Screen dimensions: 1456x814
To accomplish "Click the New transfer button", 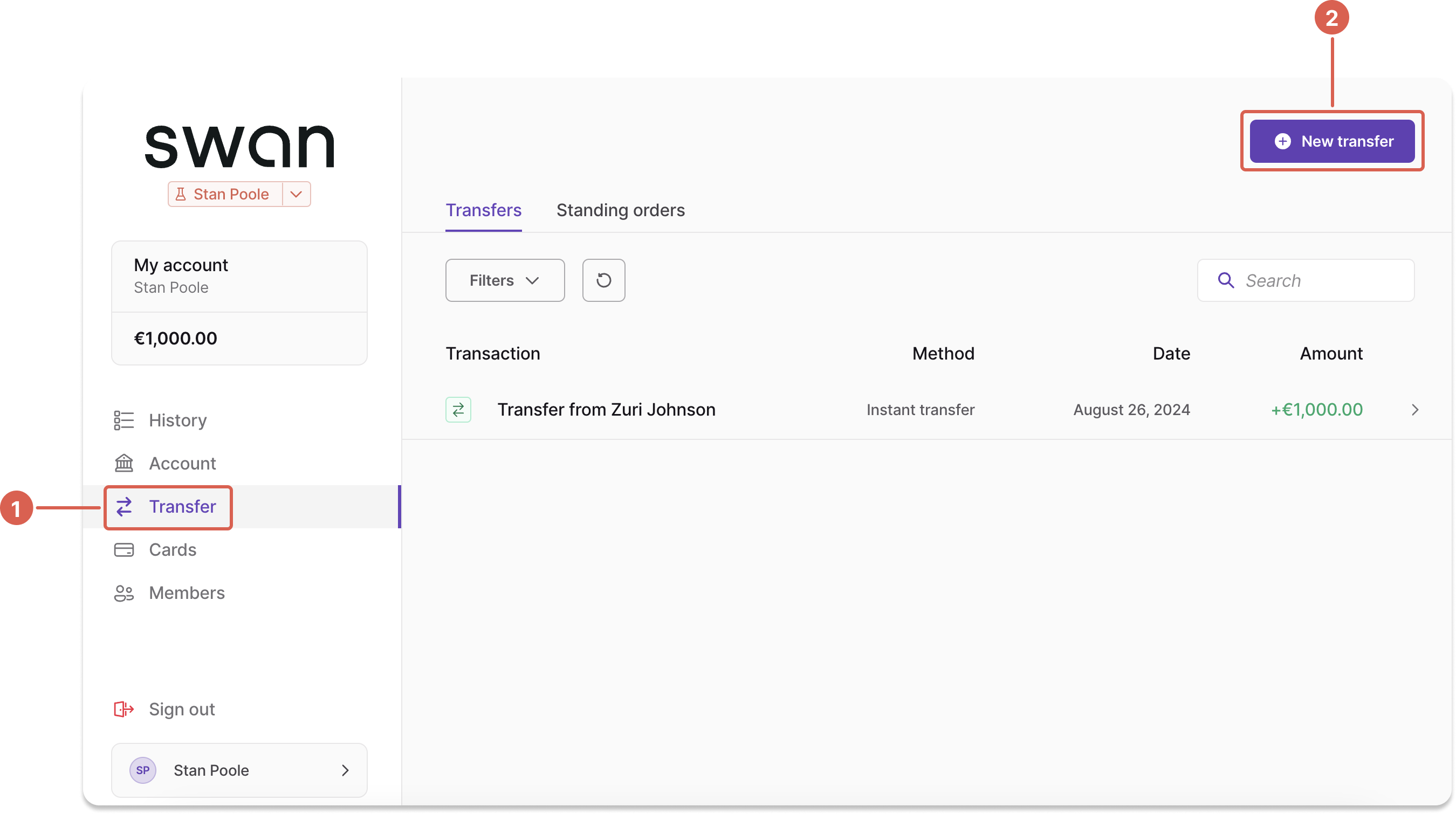I will tap(1331, 141).
